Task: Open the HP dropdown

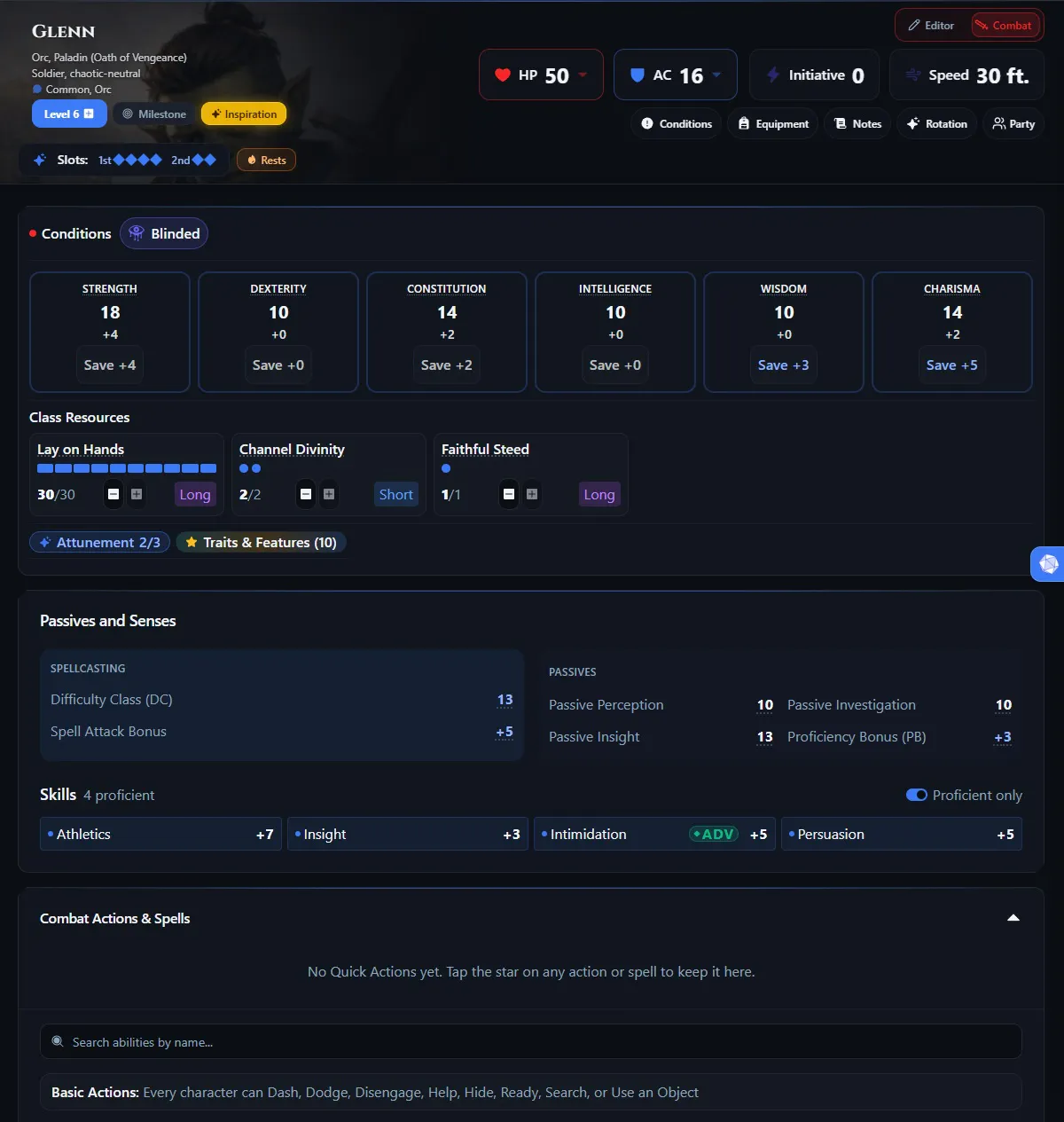Action: (x=541, y=75)
